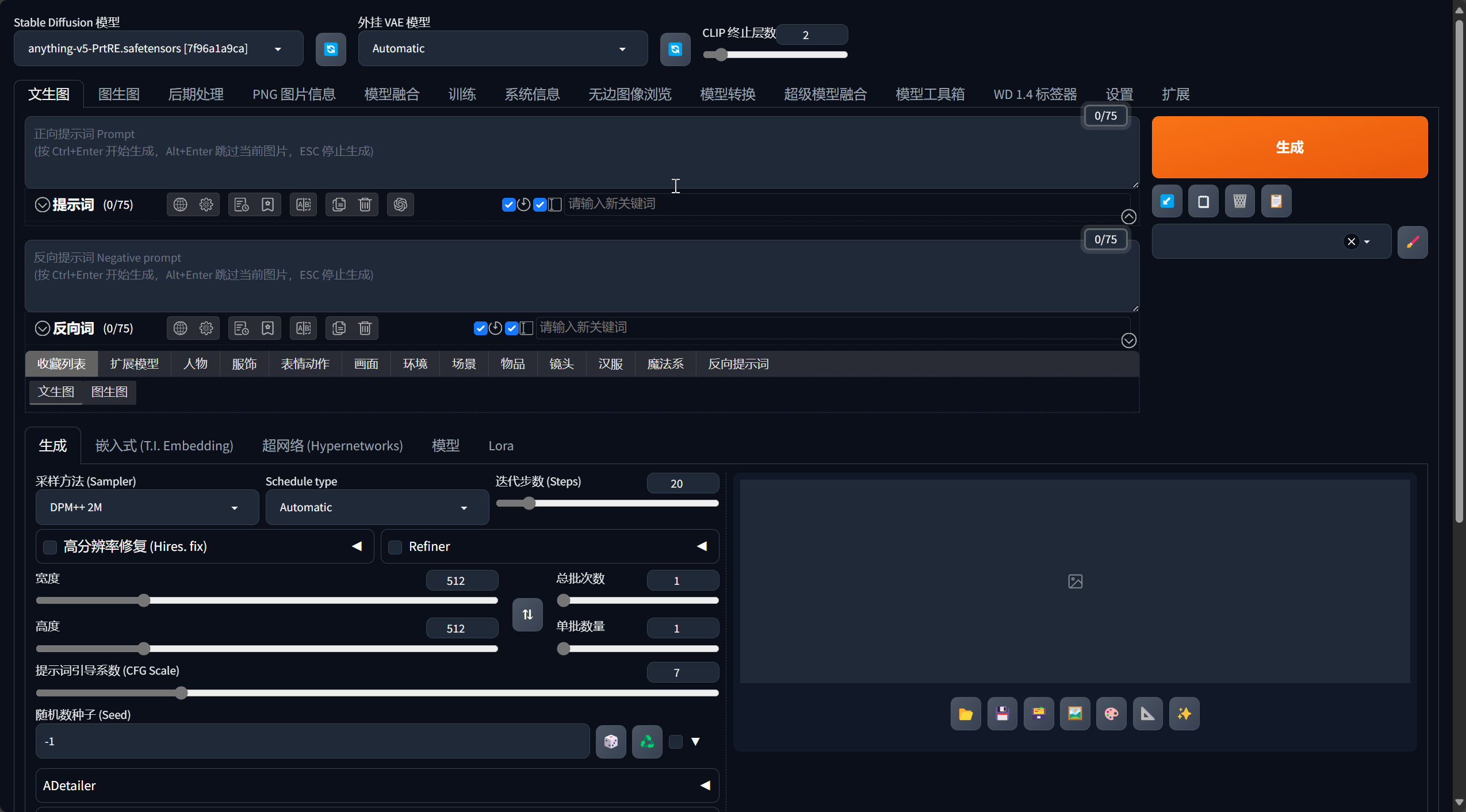Click the trash icon in prompt toolbar
1466x812 pixels.
click(x=365, y=205)
